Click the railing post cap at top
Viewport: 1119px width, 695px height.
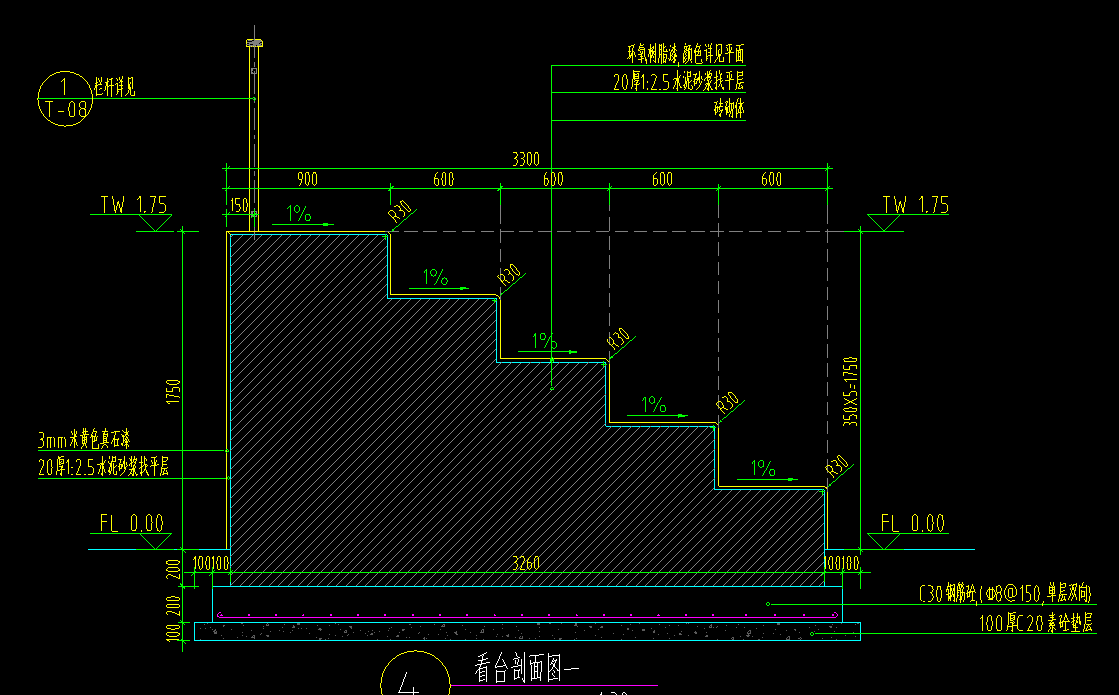(255, 44)
